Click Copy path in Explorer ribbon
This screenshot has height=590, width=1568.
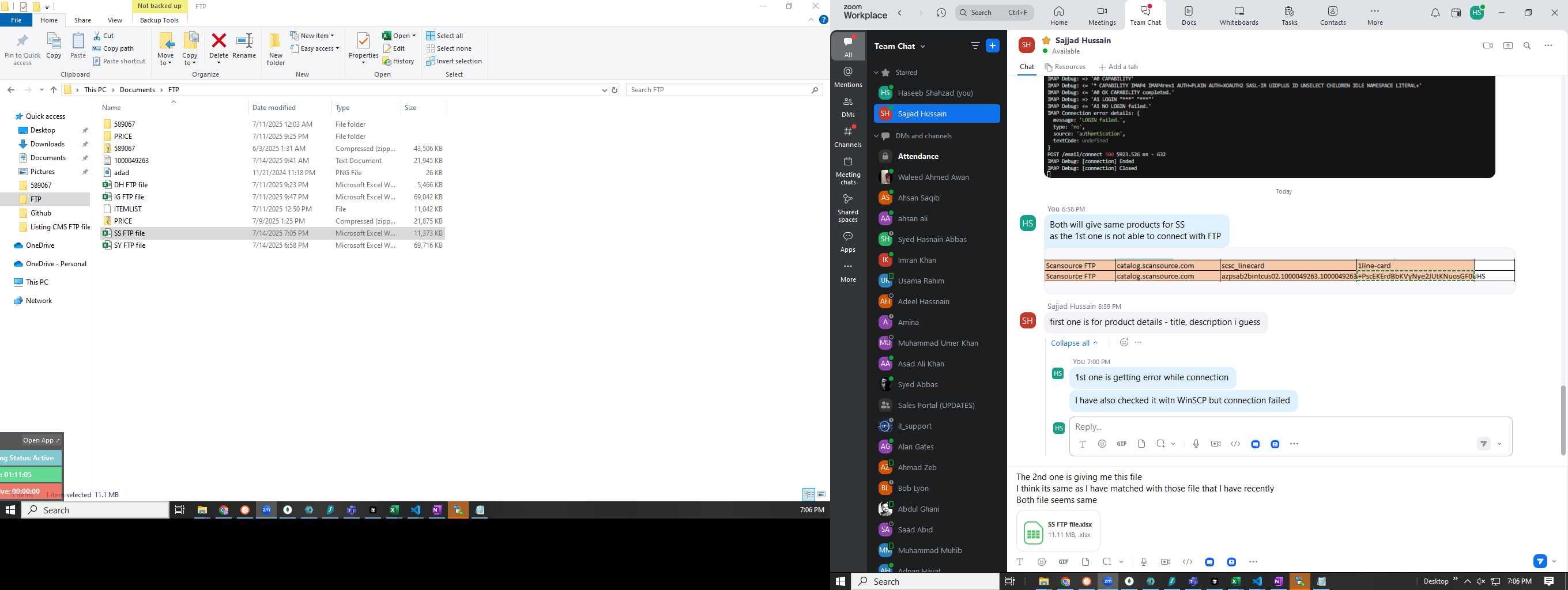(113, 48)
